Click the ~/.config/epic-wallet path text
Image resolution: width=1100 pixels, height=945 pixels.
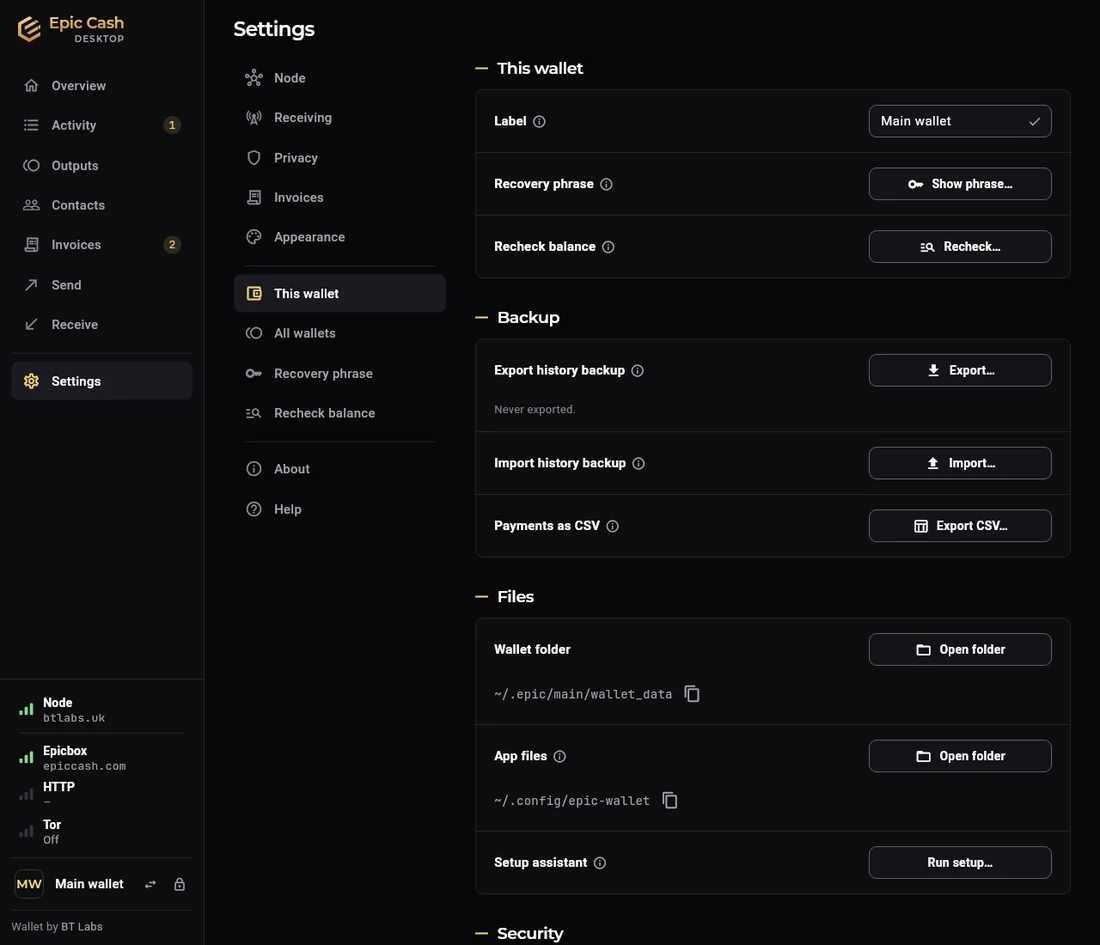click(572, 800)
